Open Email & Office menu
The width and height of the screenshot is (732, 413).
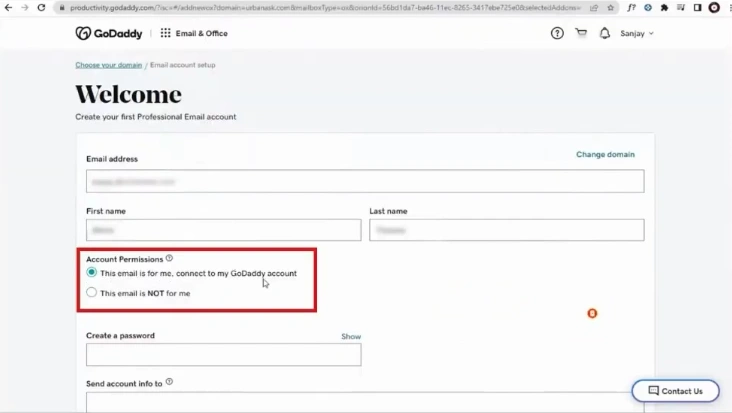pyautogui.click(x=202, y=34)
